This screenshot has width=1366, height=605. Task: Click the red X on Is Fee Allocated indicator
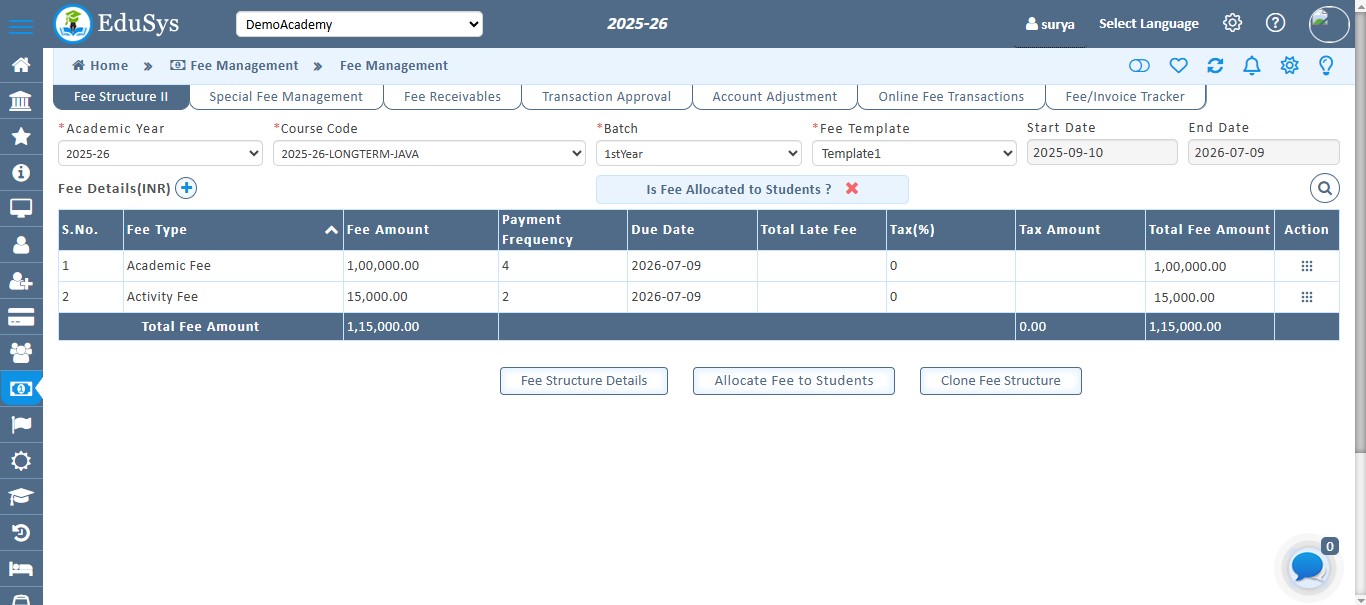851,188
